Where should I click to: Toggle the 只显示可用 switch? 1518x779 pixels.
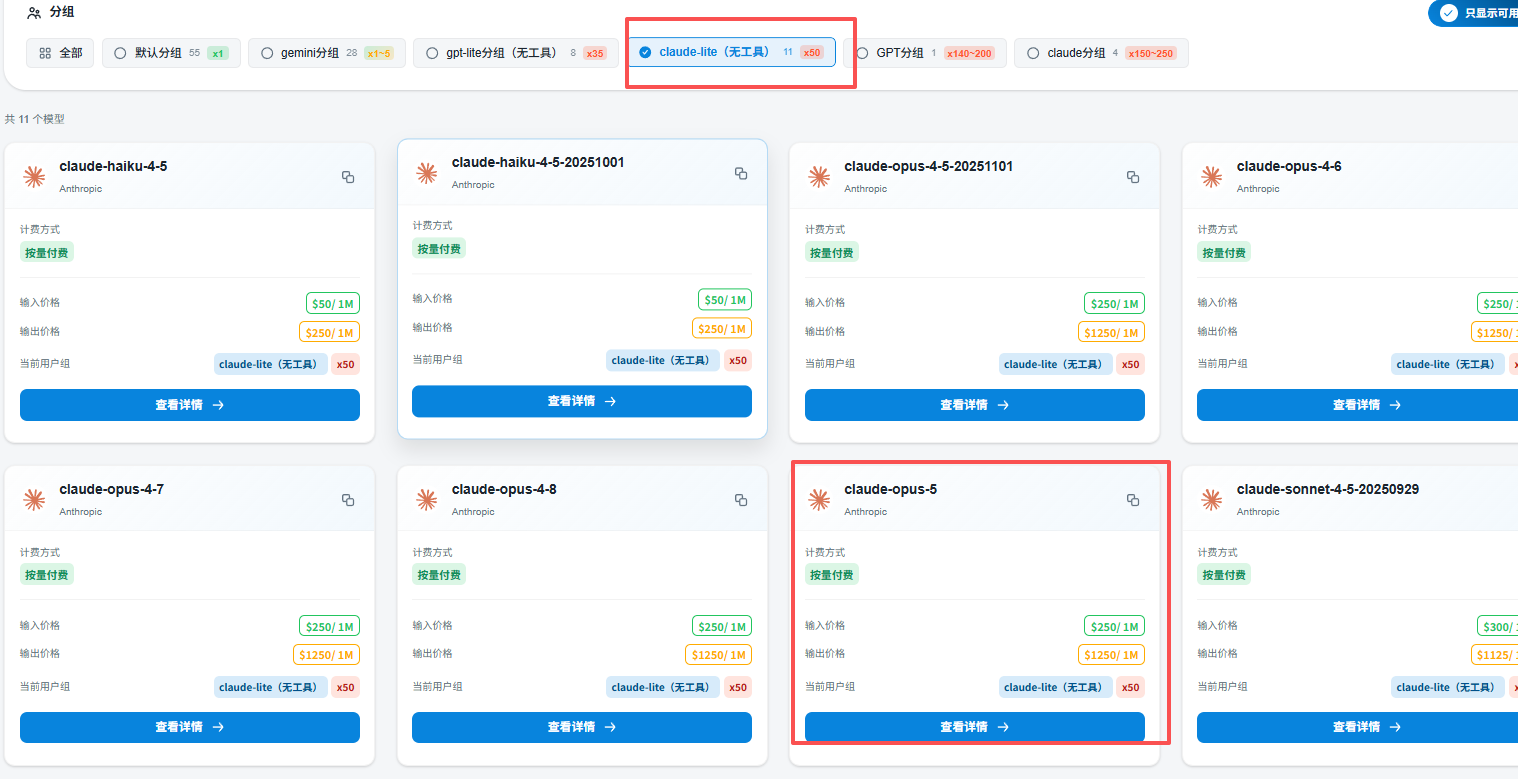click(x=1474, y=13)
